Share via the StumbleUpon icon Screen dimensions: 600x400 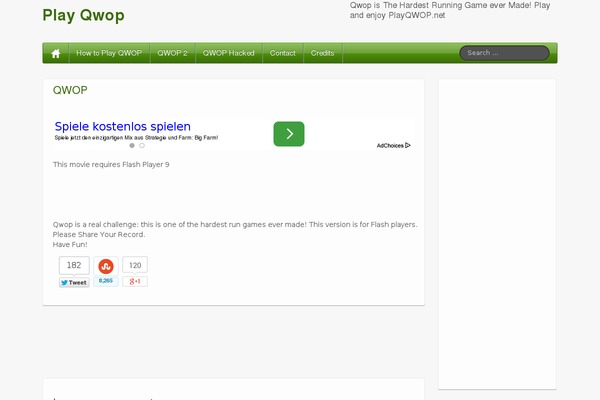click(x=106, y=266)
